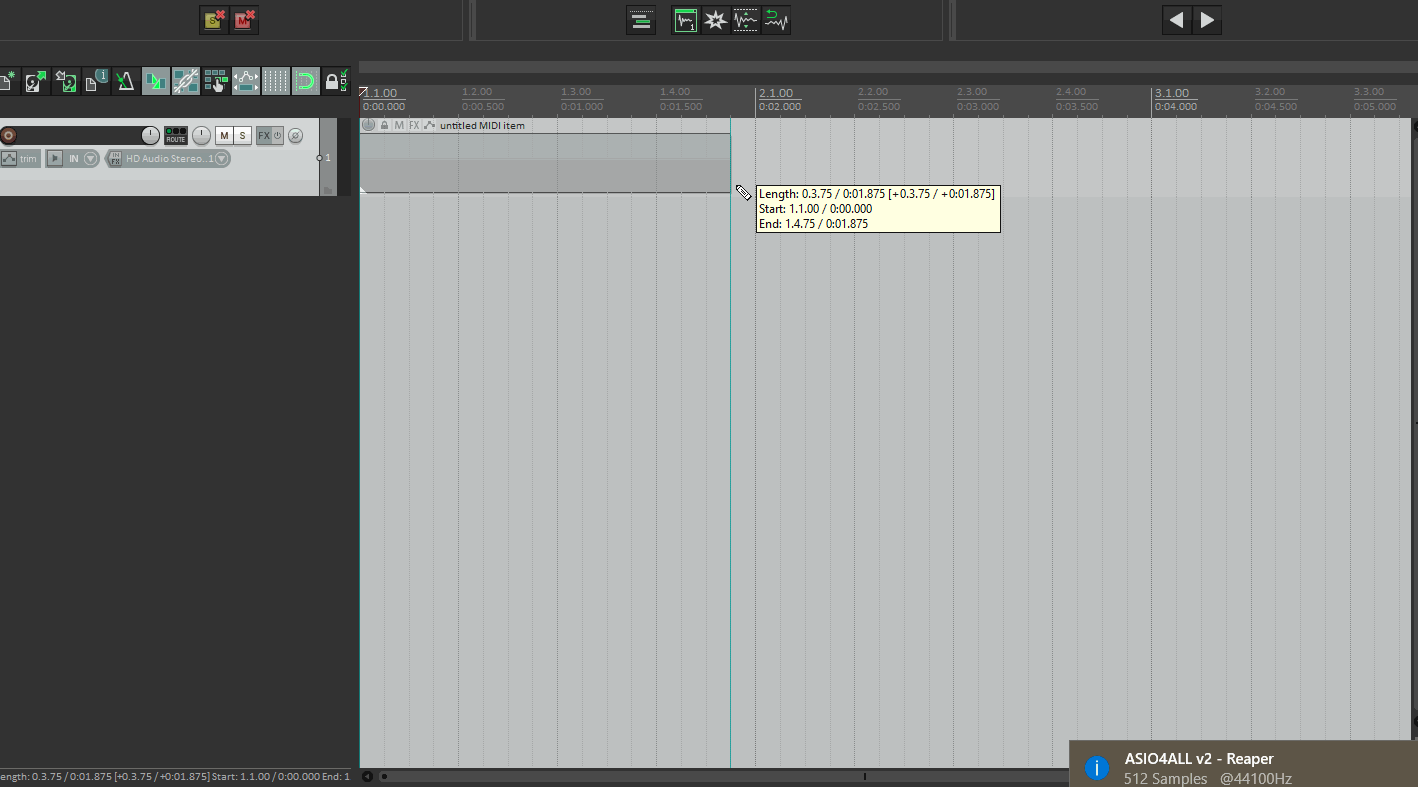Open track 1 ROUTE routing button
Viewport: 1418px width, 787px height.
click(176, 136)
